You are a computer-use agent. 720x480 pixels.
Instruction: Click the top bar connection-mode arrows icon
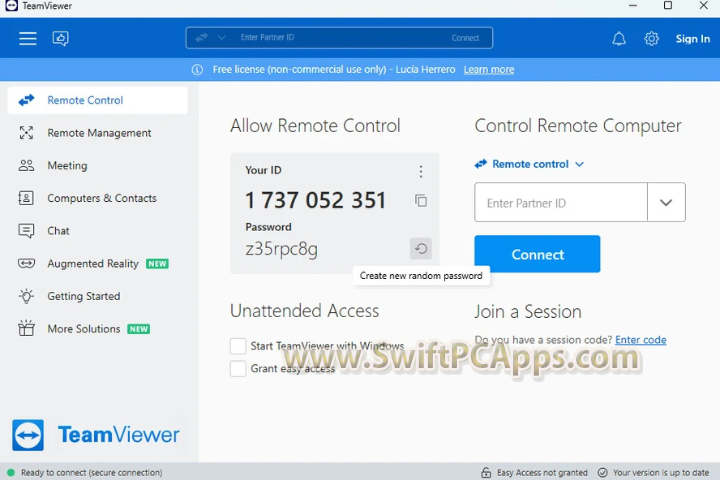pos(202,38)
